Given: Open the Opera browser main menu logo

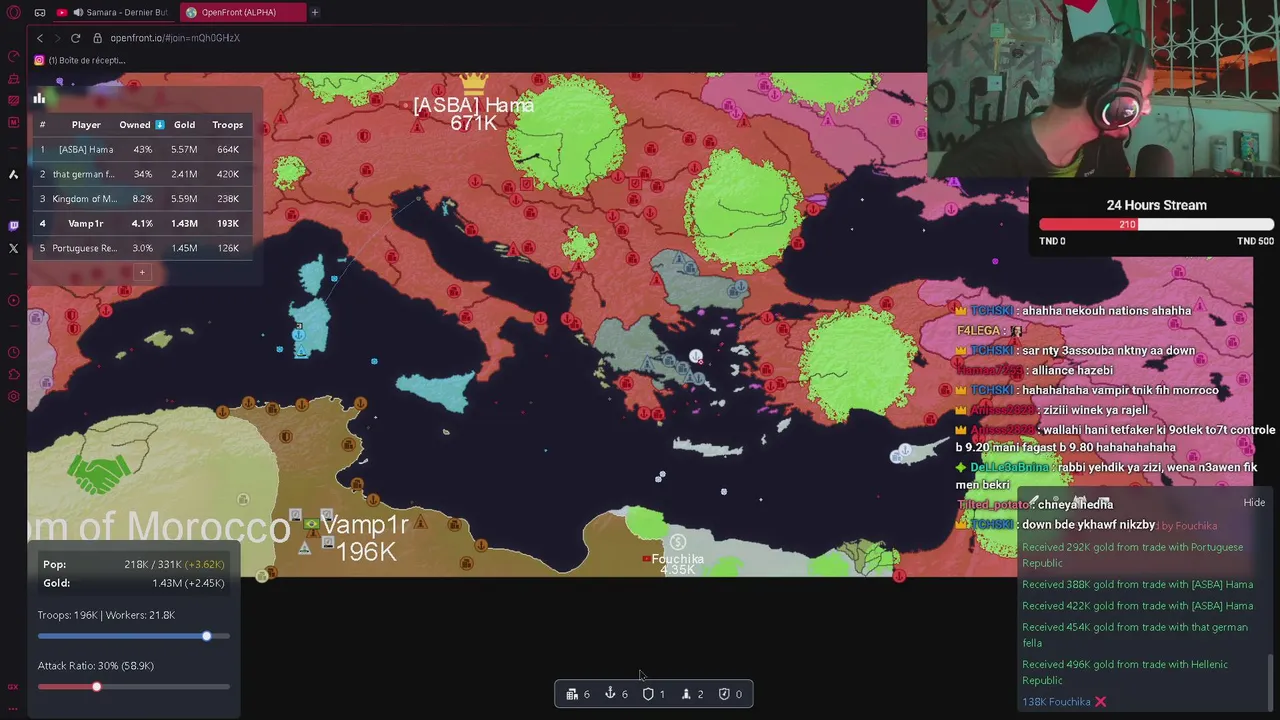Looking at the screenshot, I should pyautogui.click(x=13, y=12).
